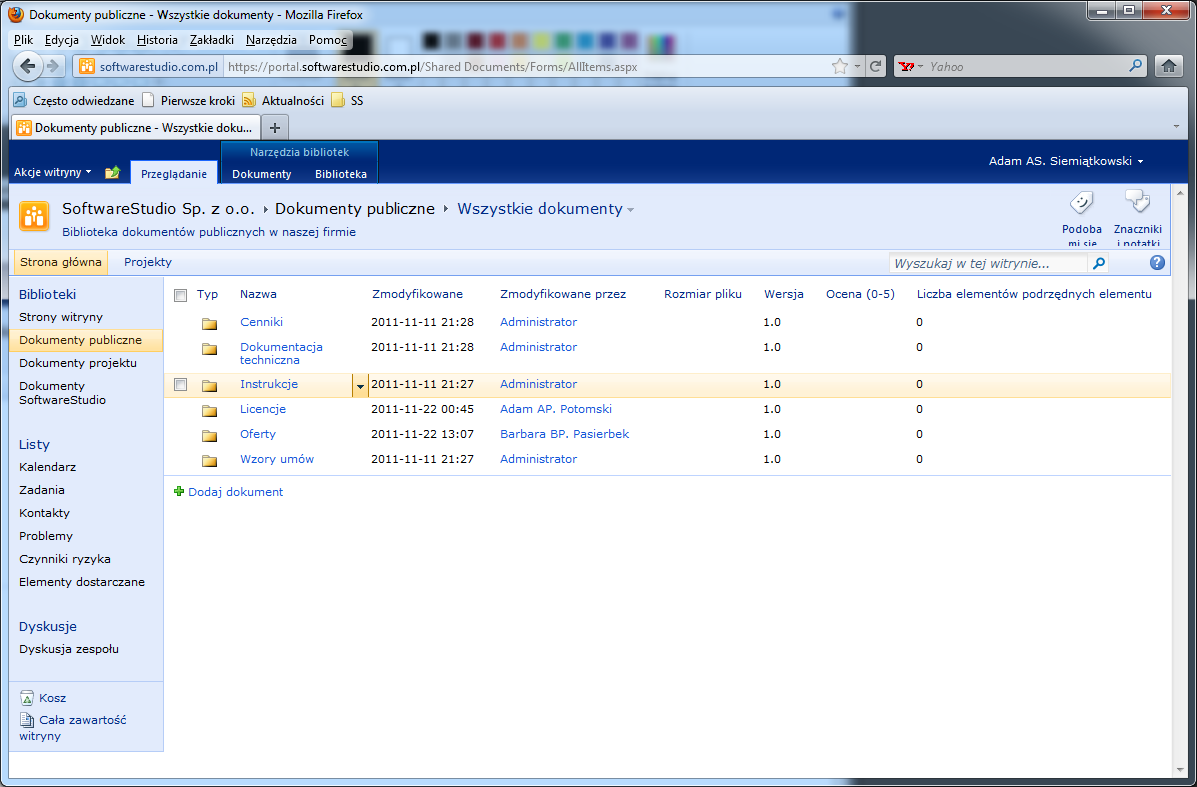Expand the Akcje witryny menu

(53, 173)
